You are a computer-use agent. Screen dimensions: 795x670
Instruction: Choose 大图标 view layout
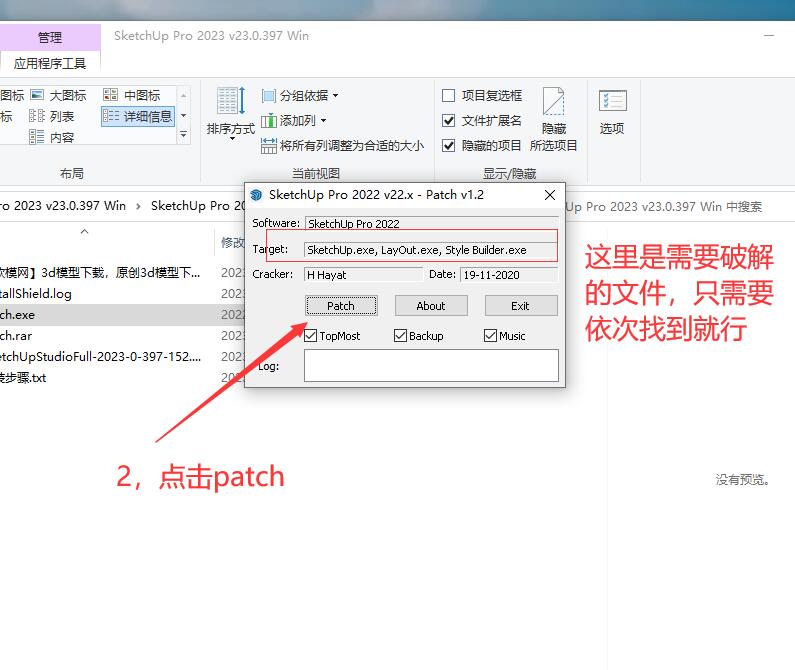click(x=59, y=95)
